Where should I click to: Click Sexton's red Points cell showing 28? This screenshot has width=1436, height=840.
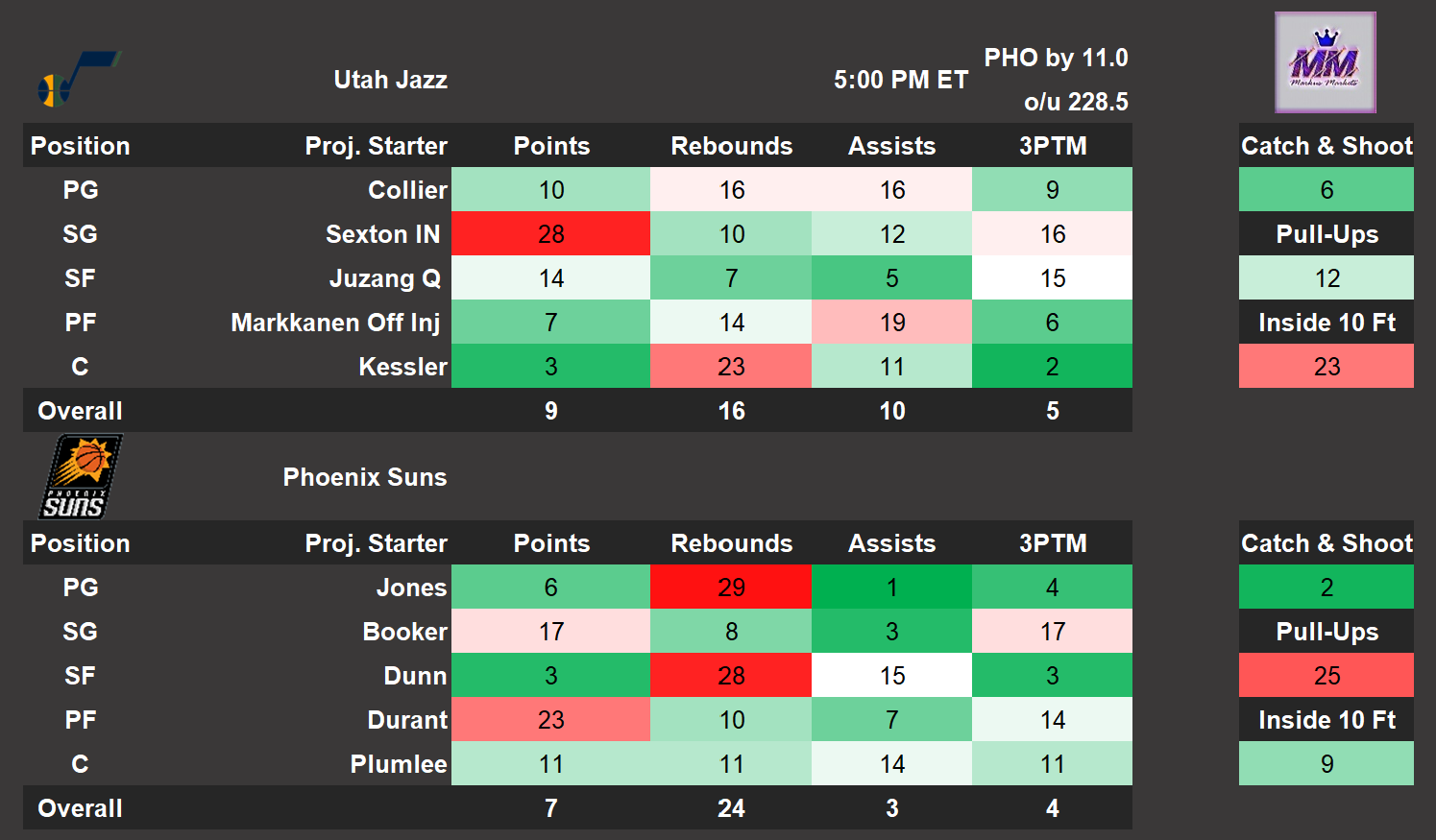[x=550, y=234]
